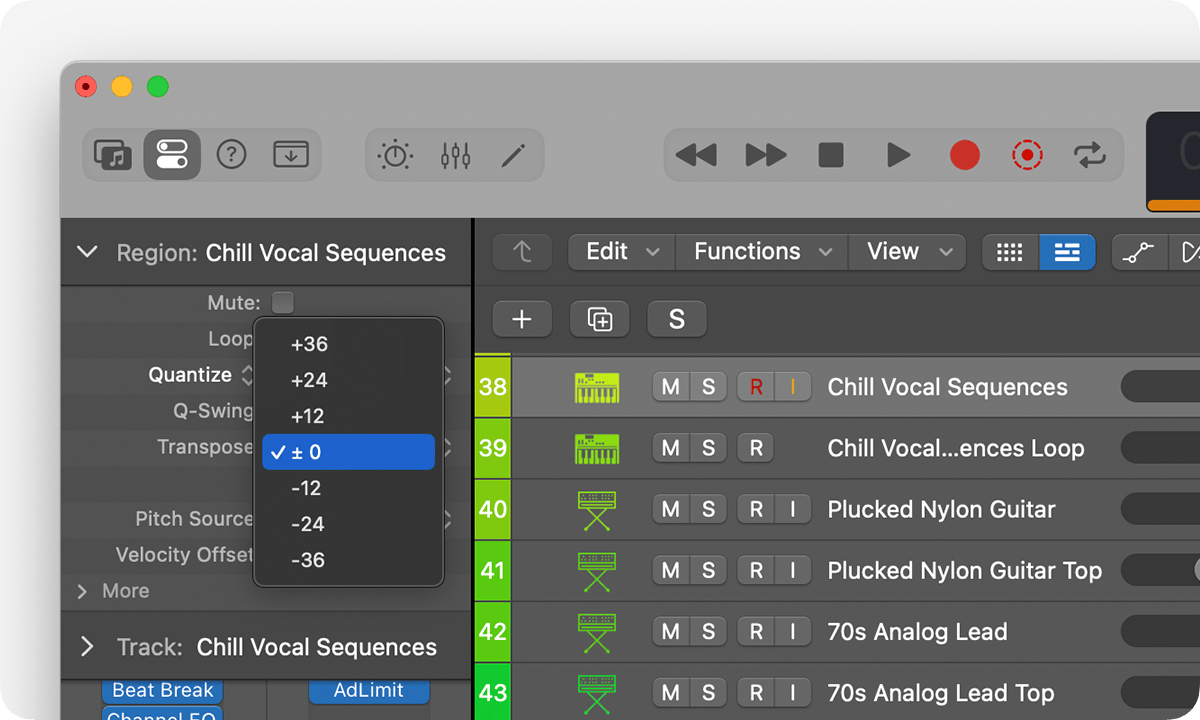Open Editors pencil icon

[x=513, y=155]
